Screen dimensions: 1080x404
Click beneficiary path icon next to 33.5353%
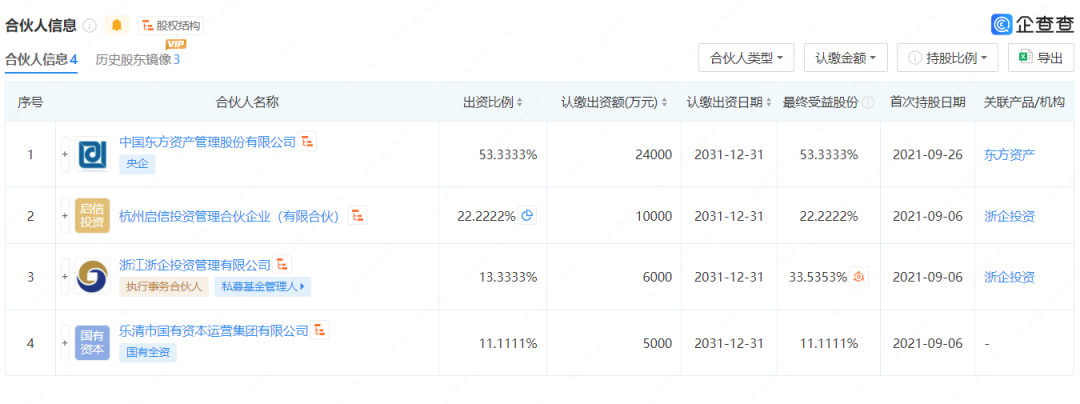(859, 277)
